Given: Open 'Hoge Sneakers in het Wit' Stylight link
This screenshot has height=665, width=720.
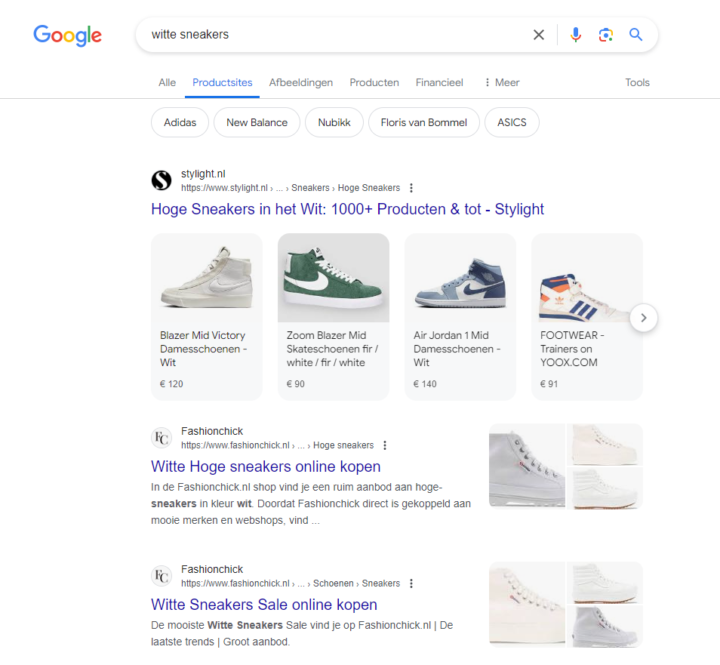Looking at the screenshot, I should (348, 209).
